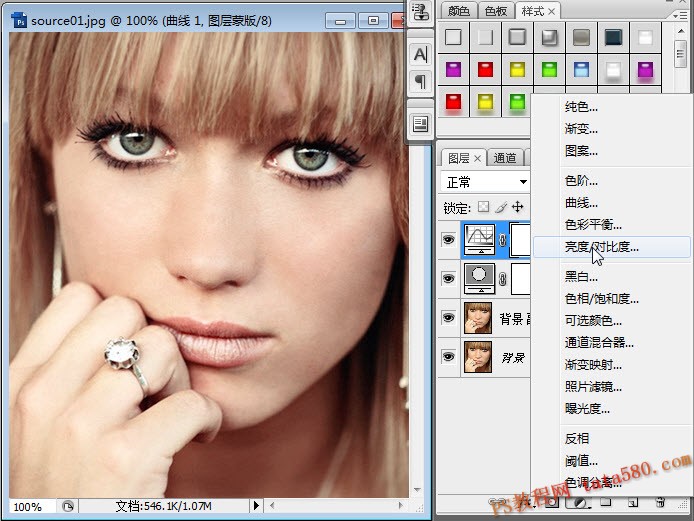Screen dimensions: 694x521
Task: Hide the Curves 1 adjustment layer
Action: tap(448, 239)
